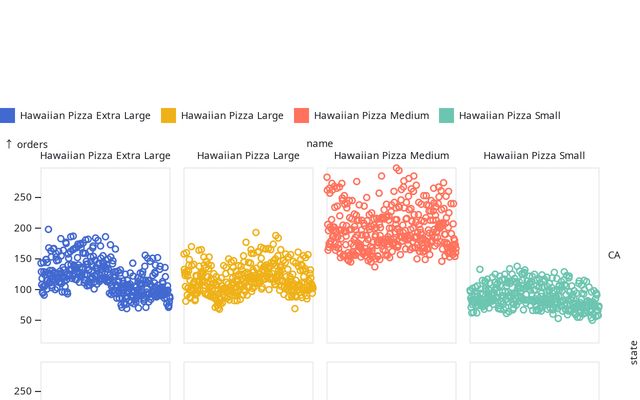Image resolution: width=640 pixels, height=400 pixels.
Task: Click the CA row facet label
Action: (614, 256)
